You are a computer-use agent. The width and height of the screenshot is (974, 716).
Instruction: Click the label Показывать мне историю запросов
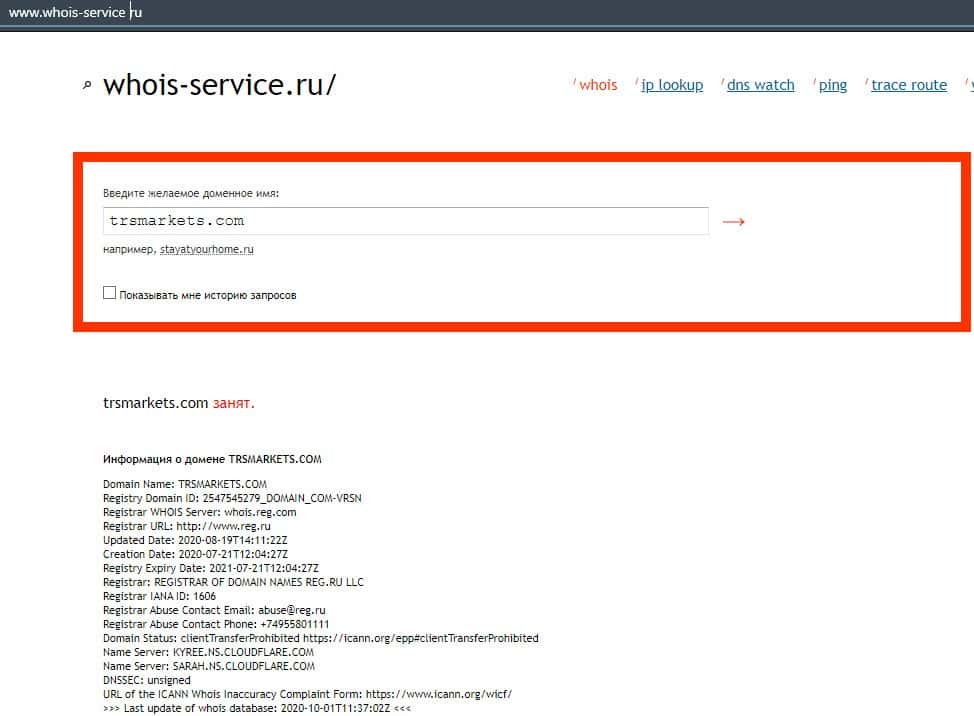[207, 295]
